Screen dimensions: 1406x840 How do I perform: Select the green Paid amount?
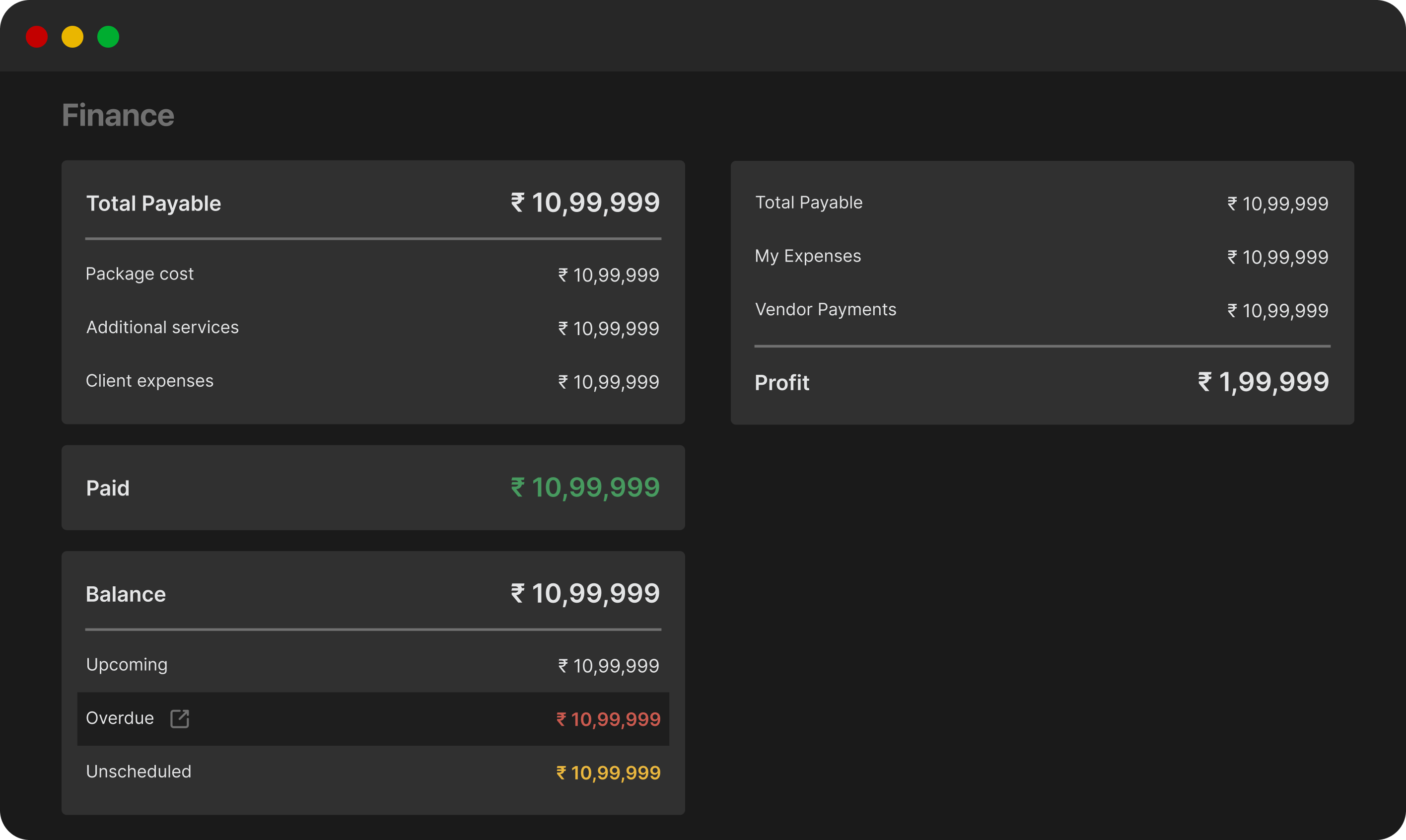click(585, 488)
